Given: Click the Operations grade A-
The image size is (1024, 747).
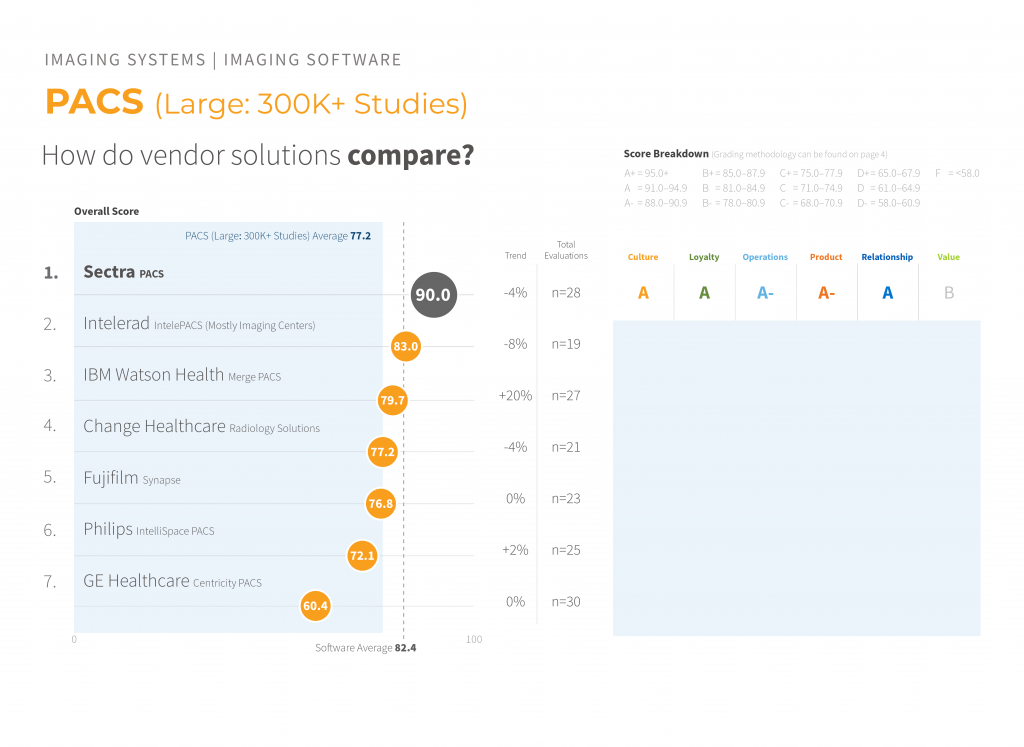Looking at the screenshot, I should click(x=765, y=293).
